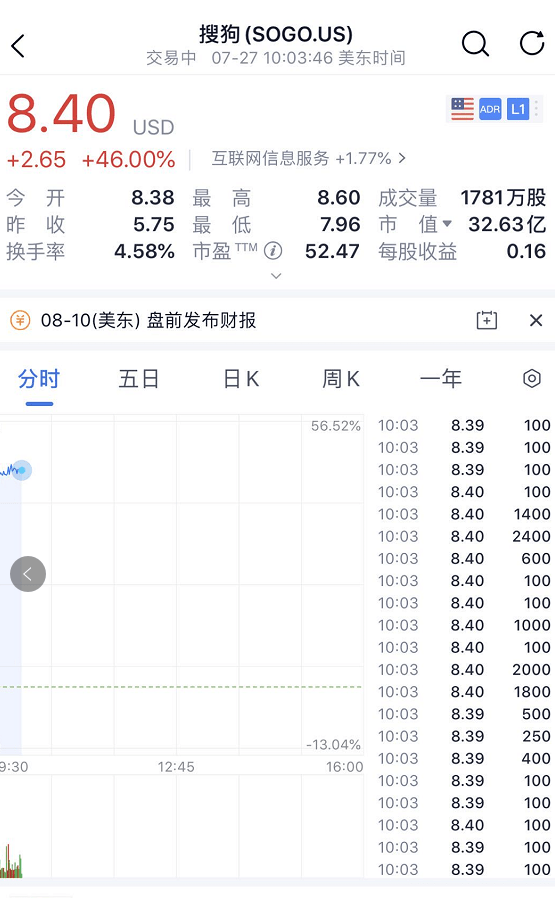Image resolution: width=555 pixels, height=898 pixels.
Task: Tap the trade row with 400 shares
Action: click(x=464, y=758)
